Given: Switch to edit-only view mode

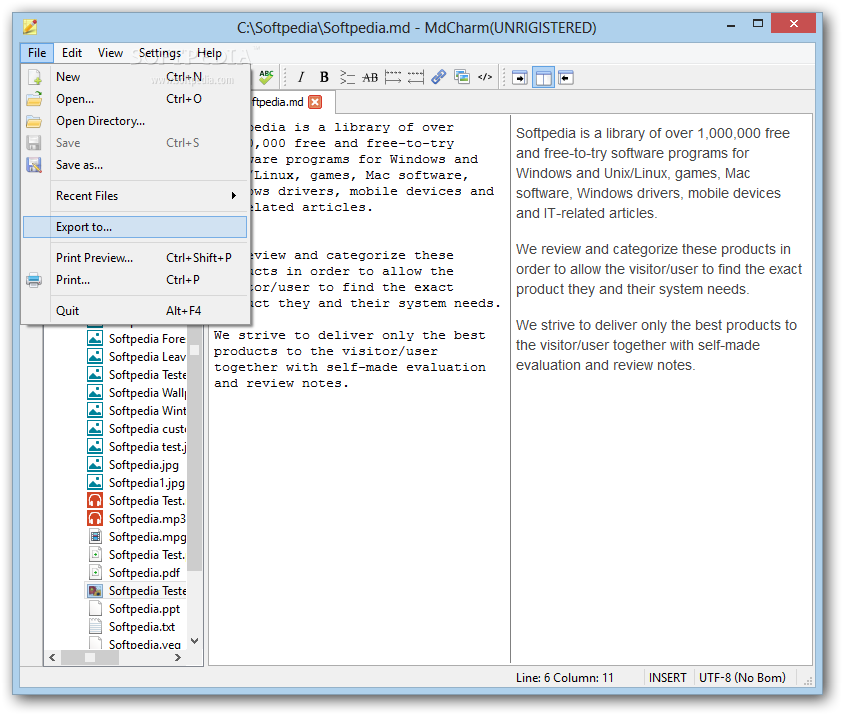Looking at the screenshot, I should [520, 78].
